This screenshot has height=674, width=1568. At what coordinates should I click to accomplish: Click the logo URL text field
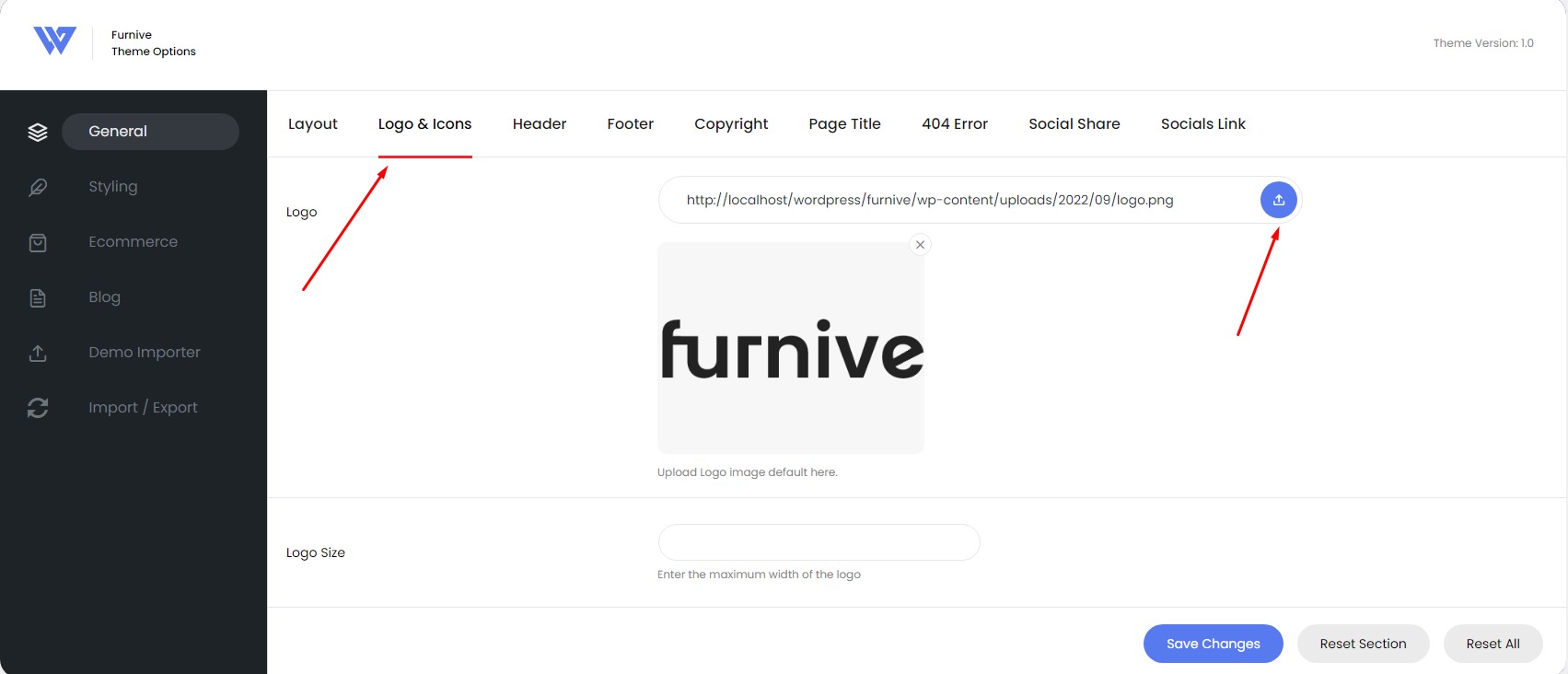(x=958, y=200)
